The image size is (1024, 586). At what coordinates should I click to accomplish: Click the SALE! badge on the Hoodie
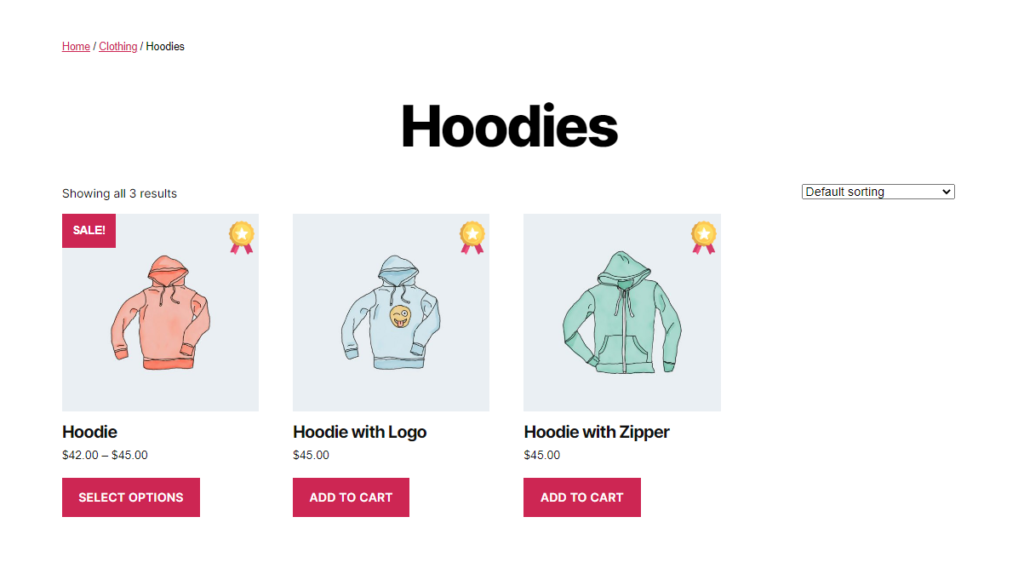[x=89, y=231]
